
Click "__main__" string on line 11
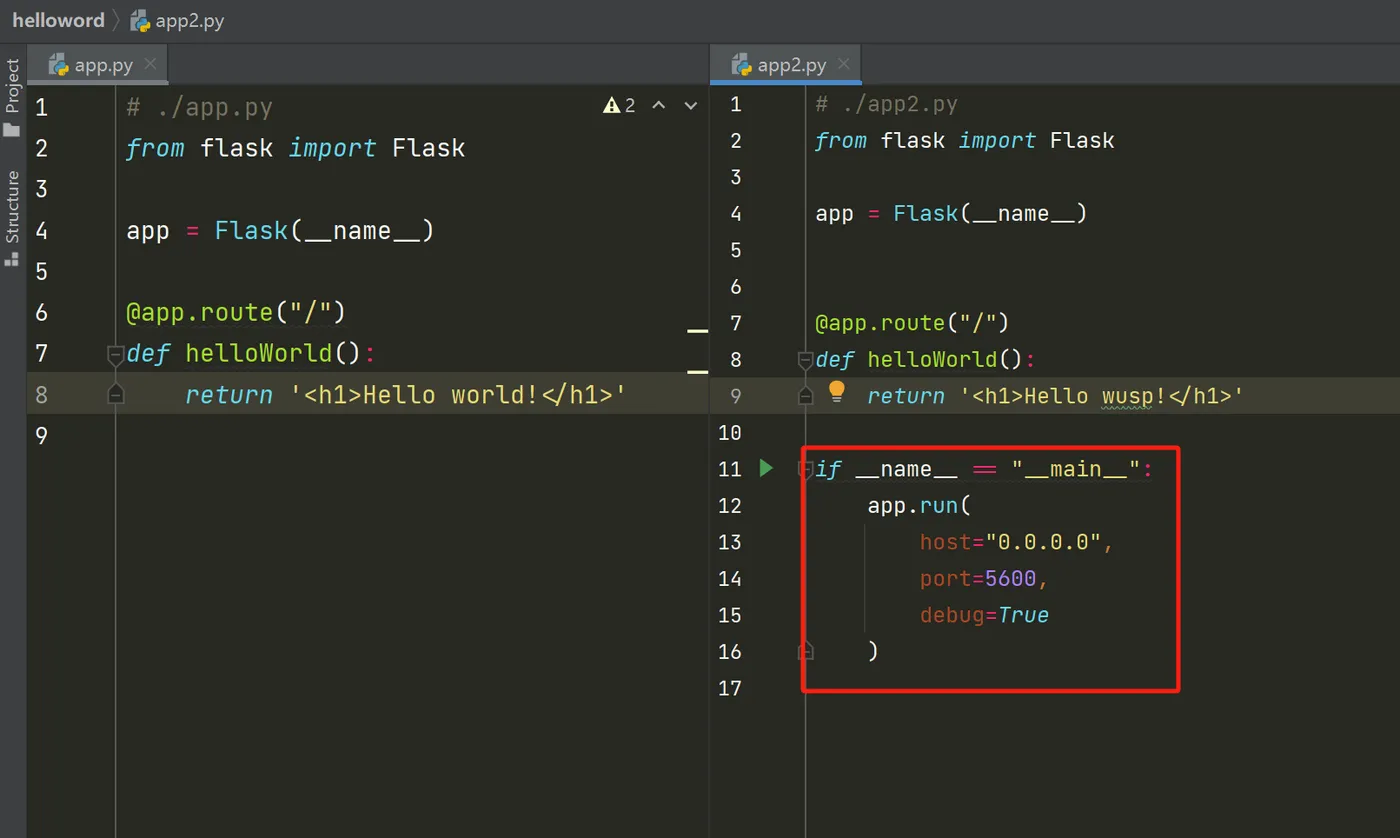1075,469
